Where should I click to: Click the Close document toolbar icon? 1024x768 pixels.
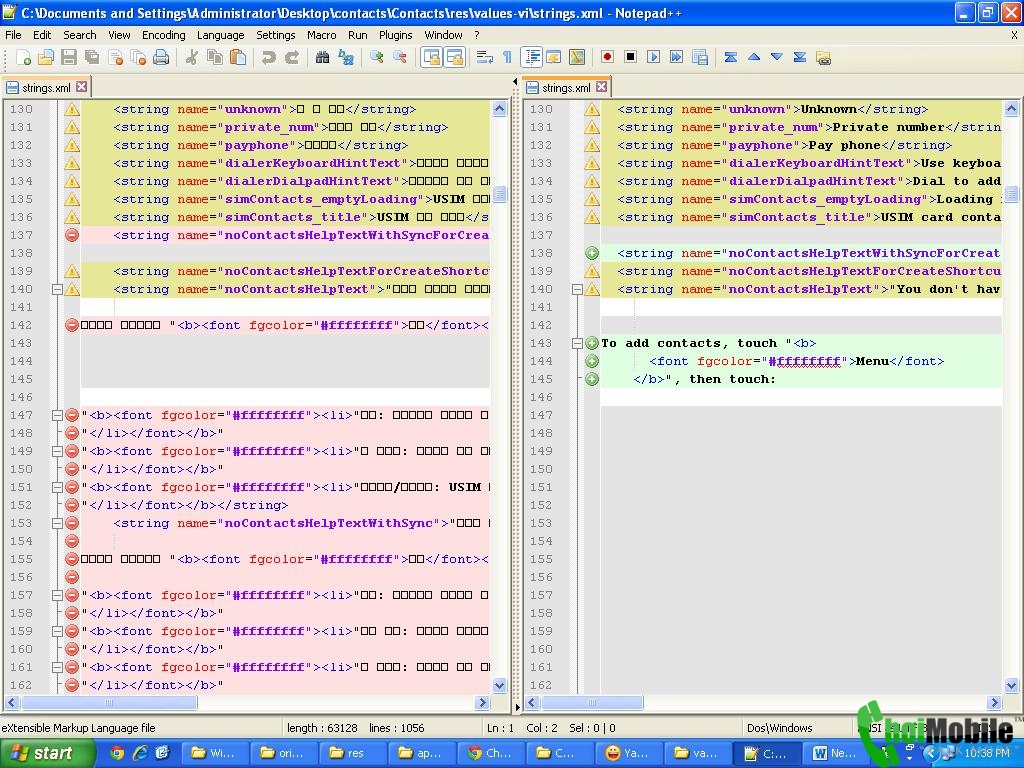point(116,58)
